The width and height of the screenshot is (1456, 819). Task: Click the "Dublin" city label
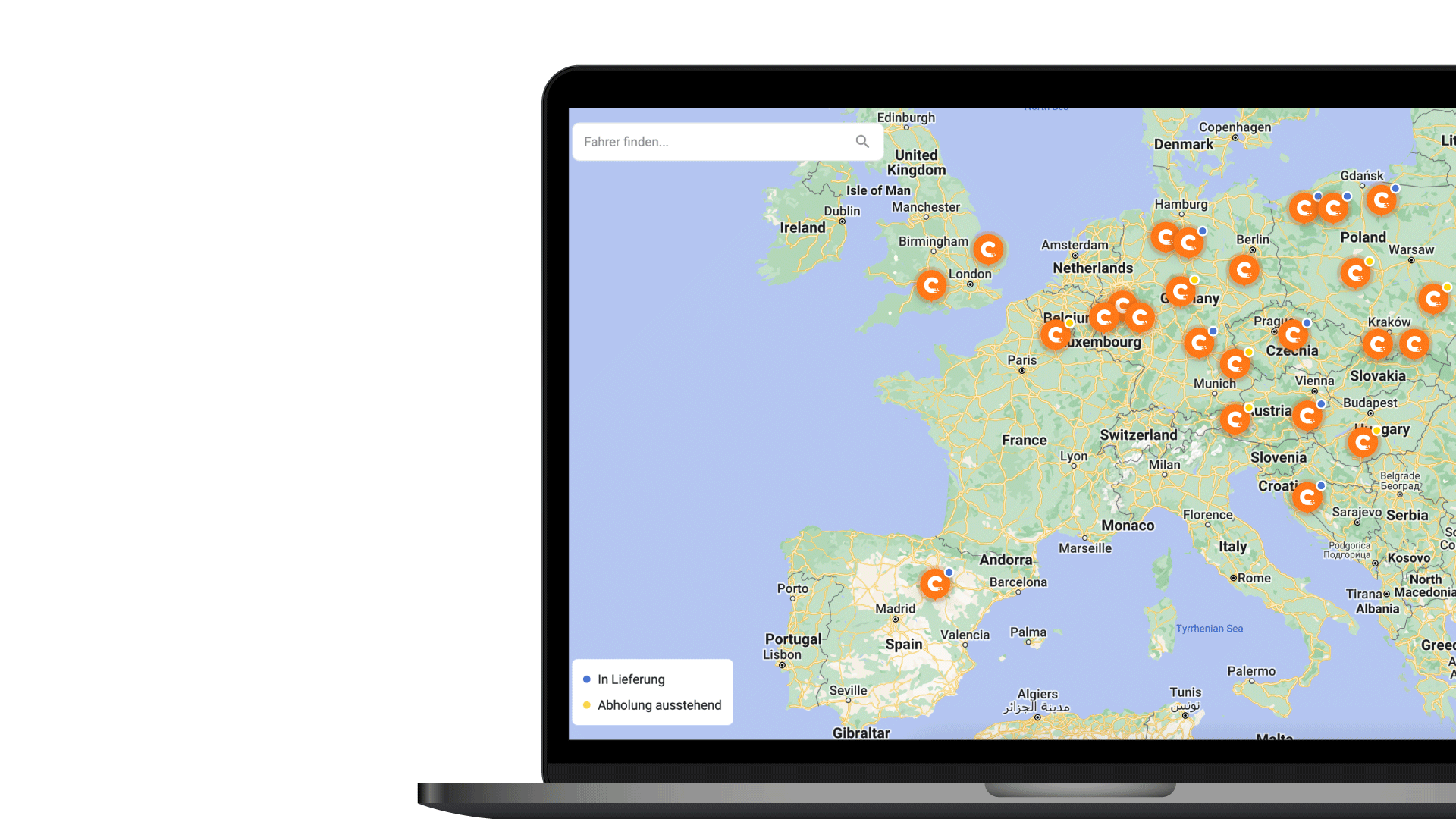(842, 211)
